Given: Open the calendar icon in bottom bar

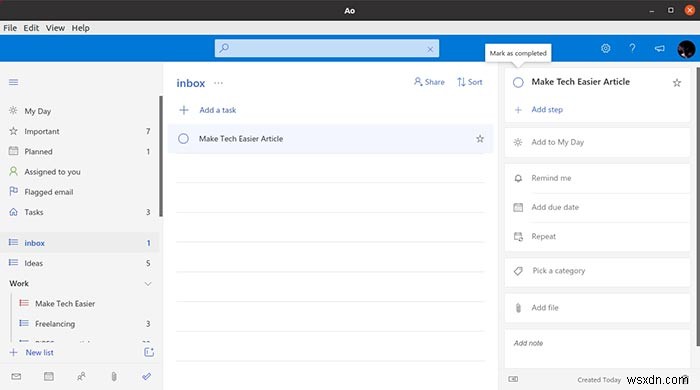Looking at the screenshot, I should point(49,377).
